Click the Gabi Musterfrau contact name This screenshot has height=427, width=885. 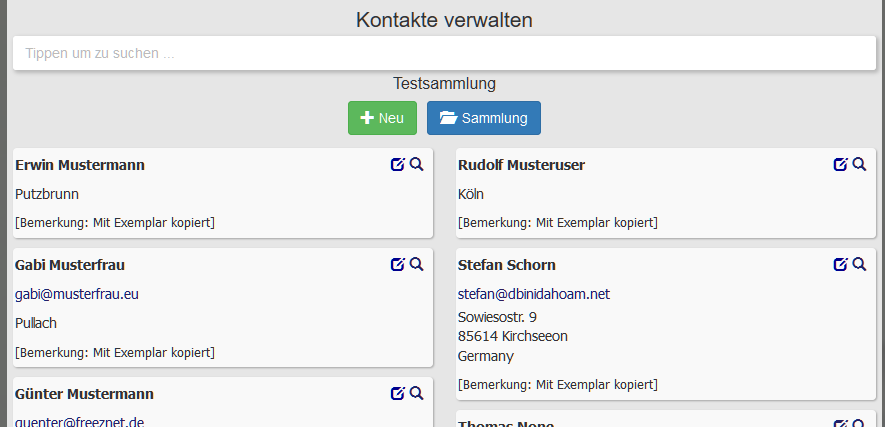pyautogui.click(x=70, y=265)
